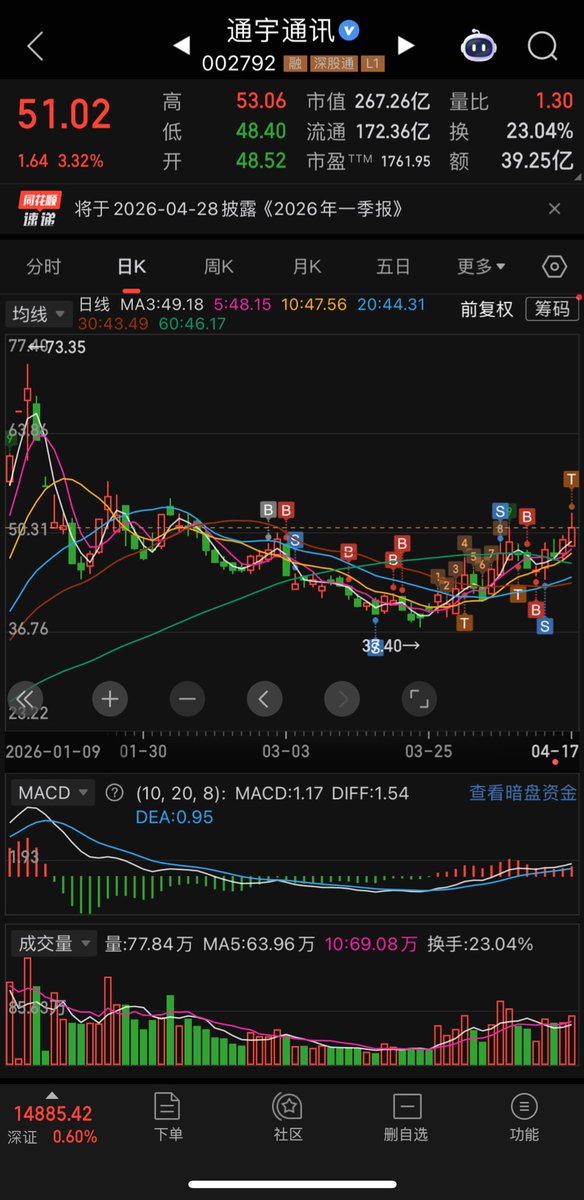The width and height of the screenshot is (584, 1200).
Task: Tap the 深股通 tag
Action: coord(333,63)
